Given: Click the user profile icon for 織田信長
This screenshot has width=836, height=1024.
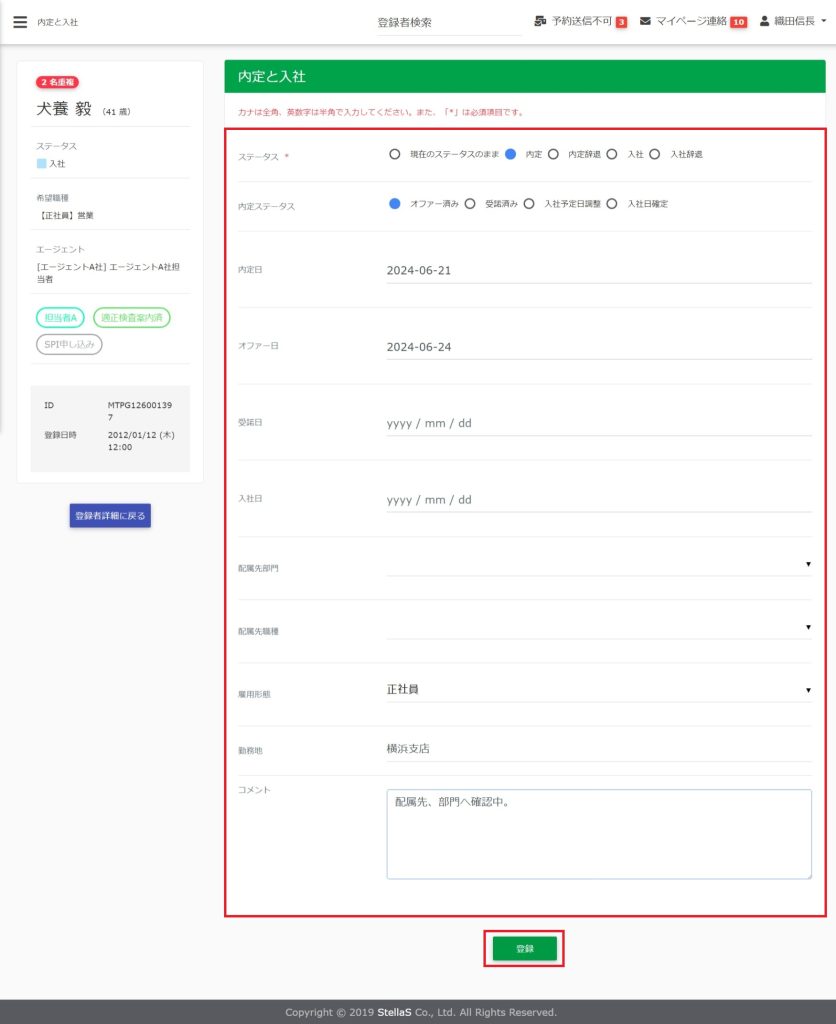Looking at the screenshot, I should pyautogui.click(x=765, y=21).
